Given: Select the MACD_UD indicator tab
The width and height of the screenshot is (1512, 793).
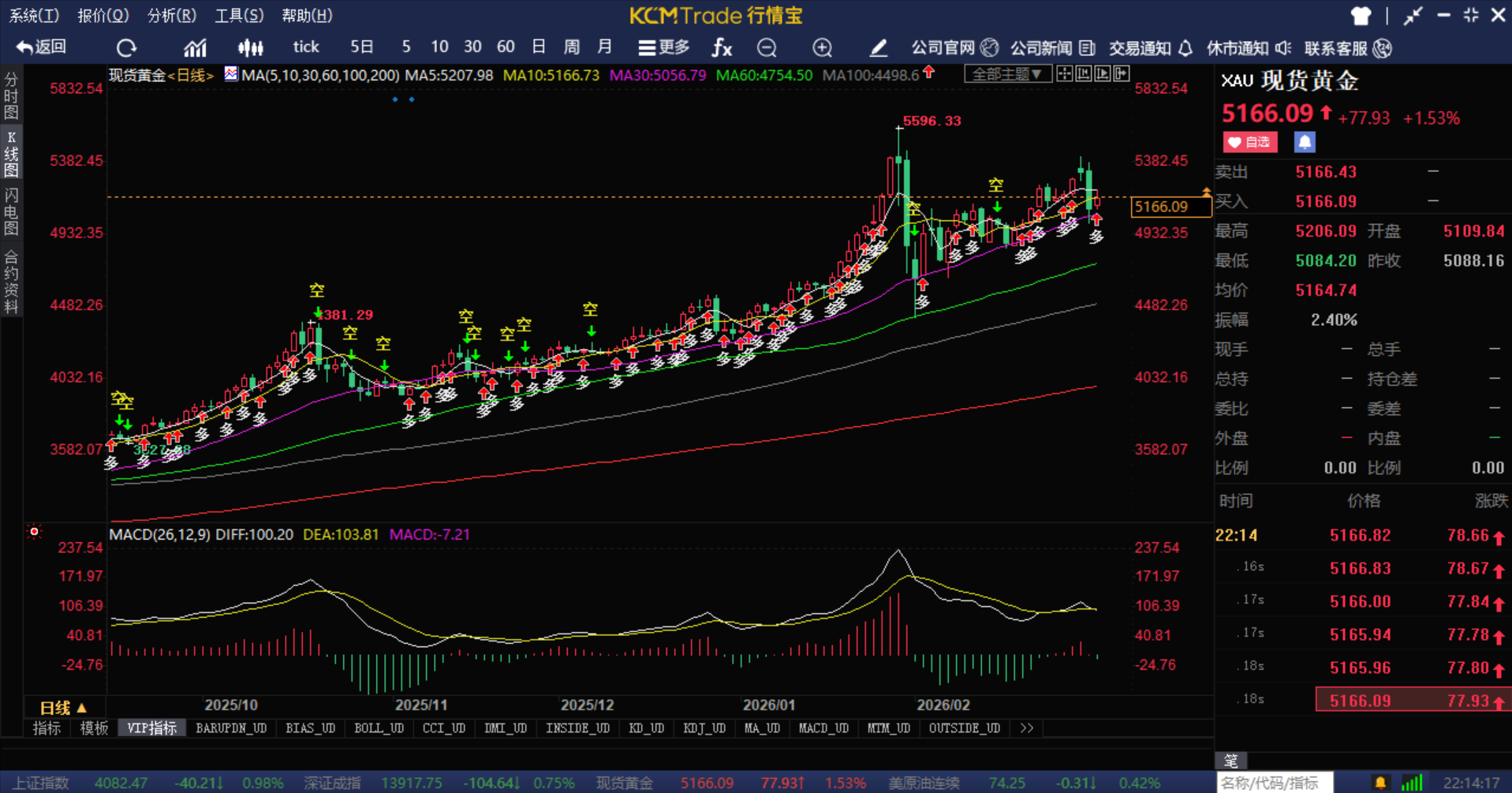Looking at the screenshot, I should (x=823, y=728).
